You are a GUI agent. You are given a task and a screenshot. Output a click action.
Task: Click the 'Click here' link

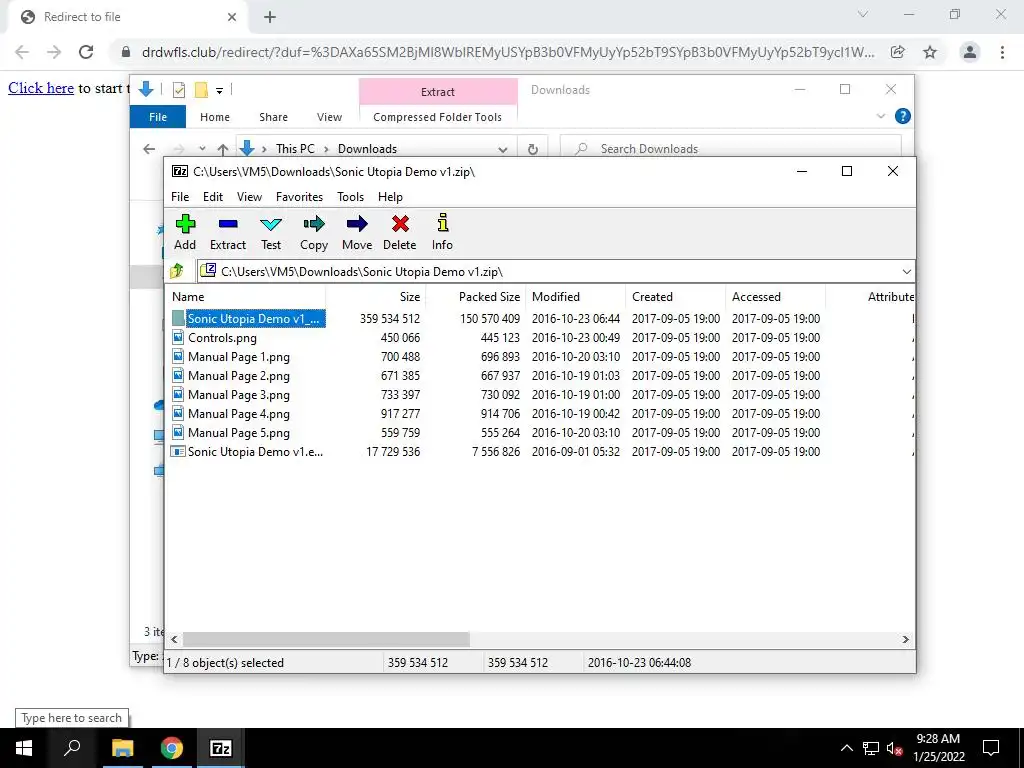tap(40, 88)
